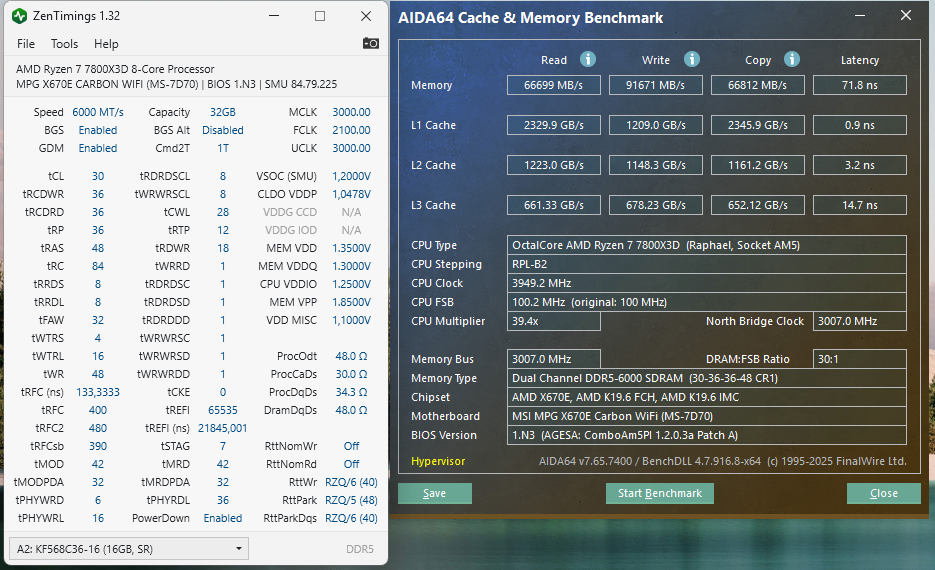This screenshot has width=935, height=570.
Task: Open the Write info icon in AIDA64
Action: [691, 59]
